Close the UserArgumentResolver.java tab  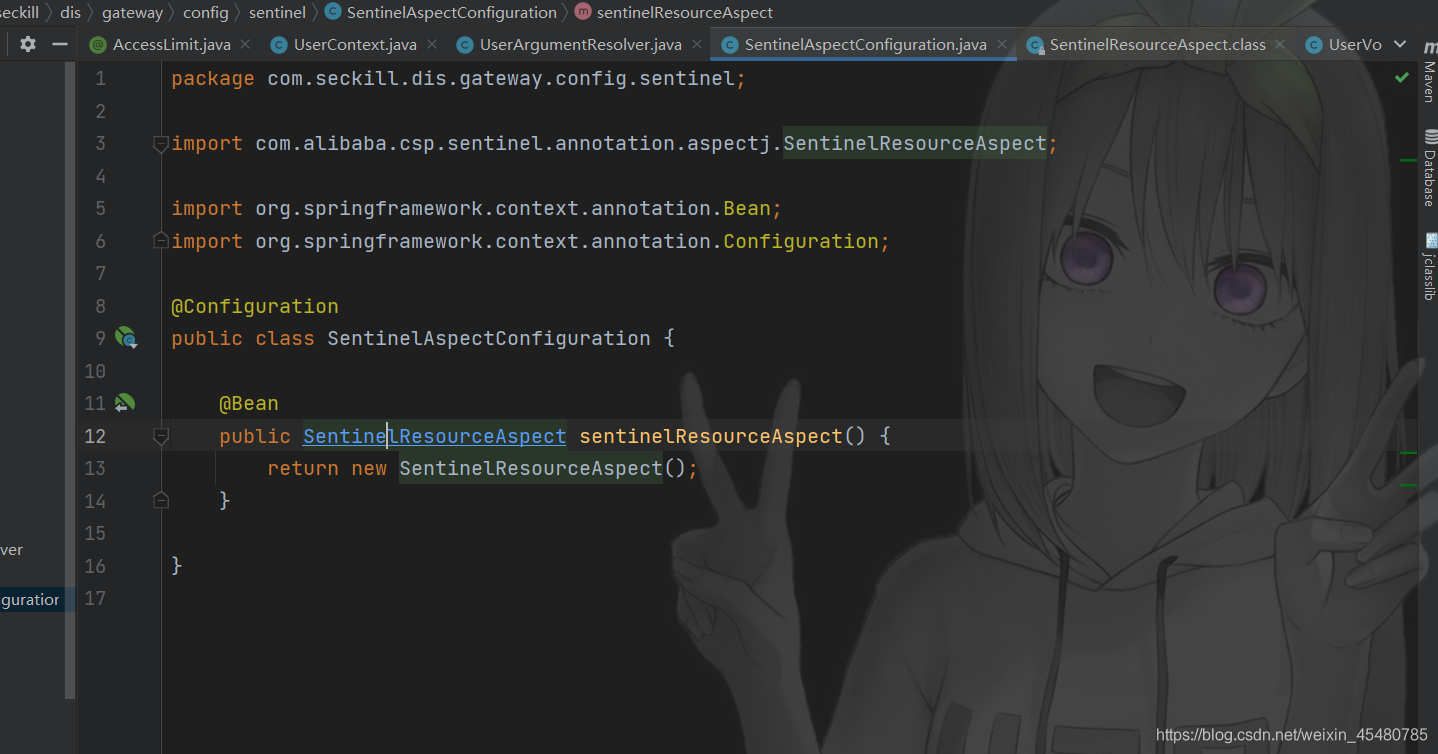(697, 45)
